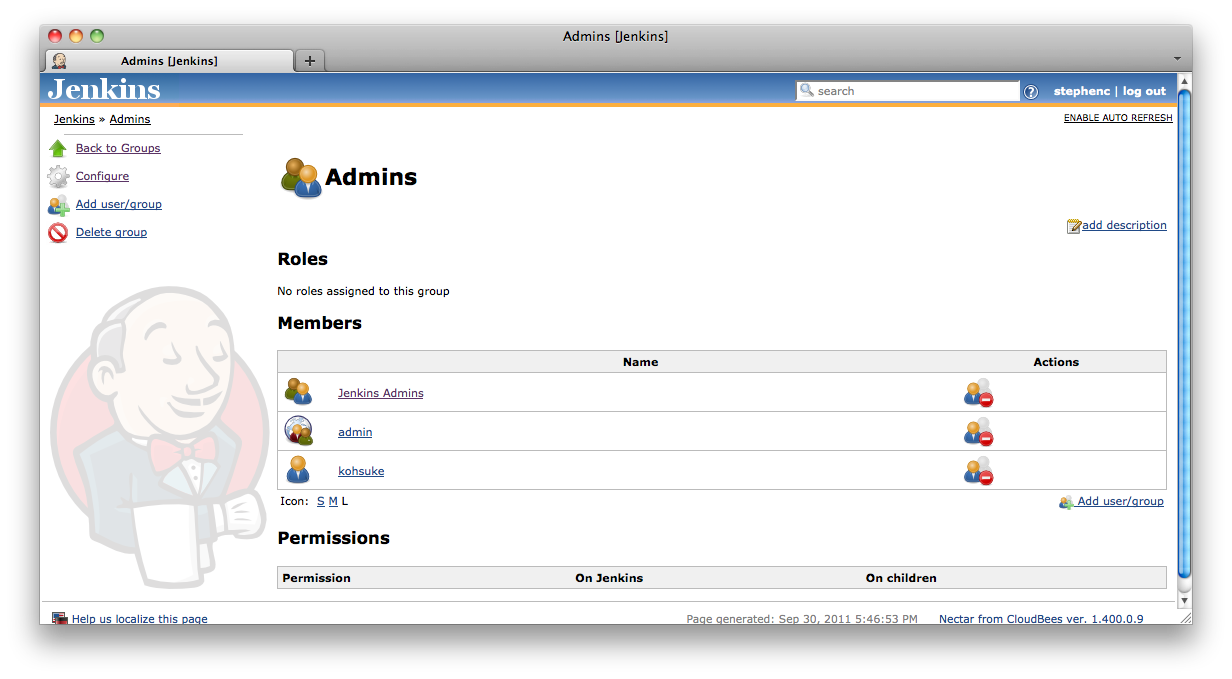Click the search help question mark icon
The width and height of the screenshot is (1232, 679).
click(1030, 92)
